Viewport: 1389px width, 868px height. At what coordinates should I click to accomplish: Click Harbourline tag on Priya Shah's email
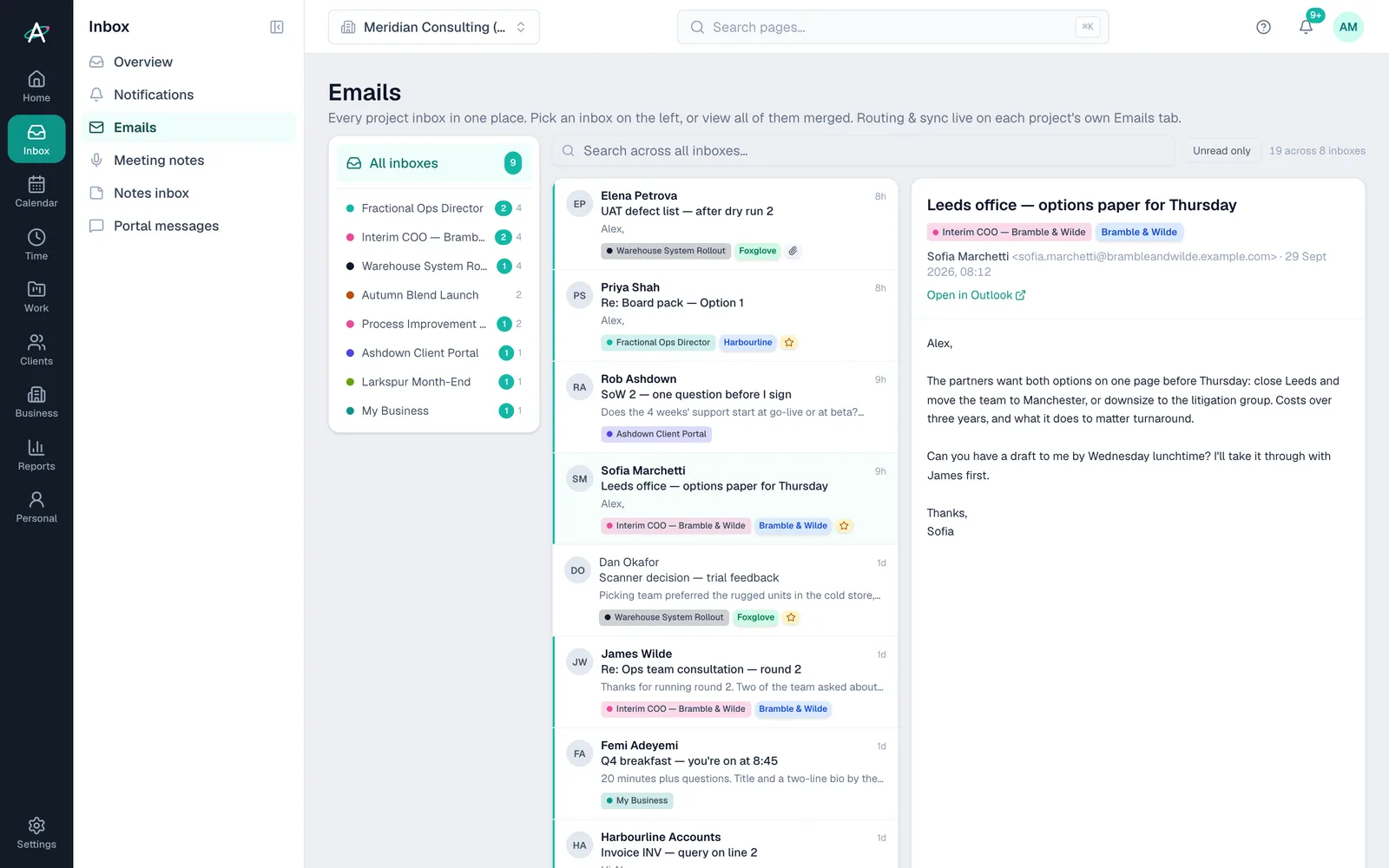pyautogui.click(x=747, y=343)
